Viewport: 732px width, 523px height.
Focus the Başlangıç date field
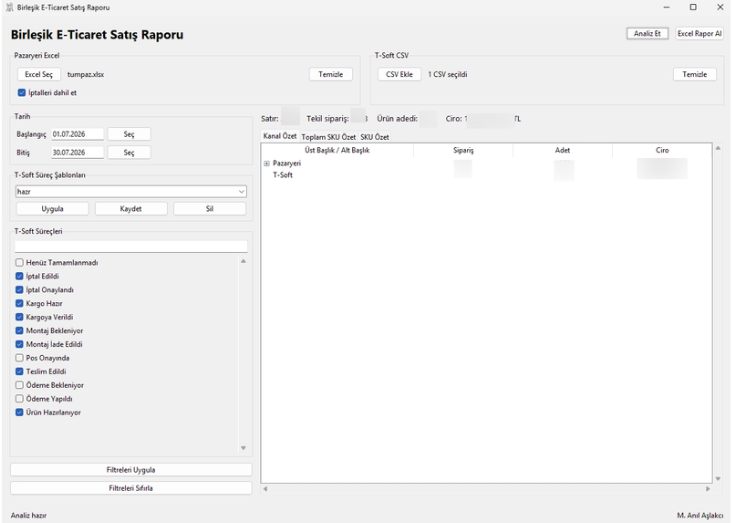[x=77, y=134]
